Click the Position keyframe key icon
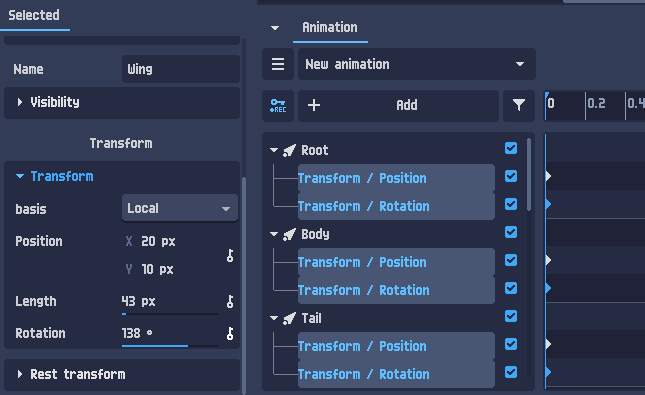 coord(230,256)
